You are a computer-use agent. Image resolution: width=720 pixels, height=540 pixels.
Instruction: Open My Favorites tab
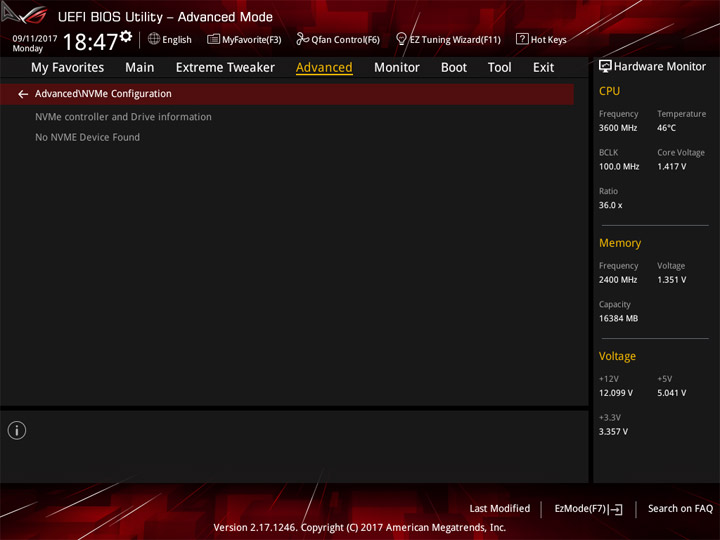tap(68, 68)
